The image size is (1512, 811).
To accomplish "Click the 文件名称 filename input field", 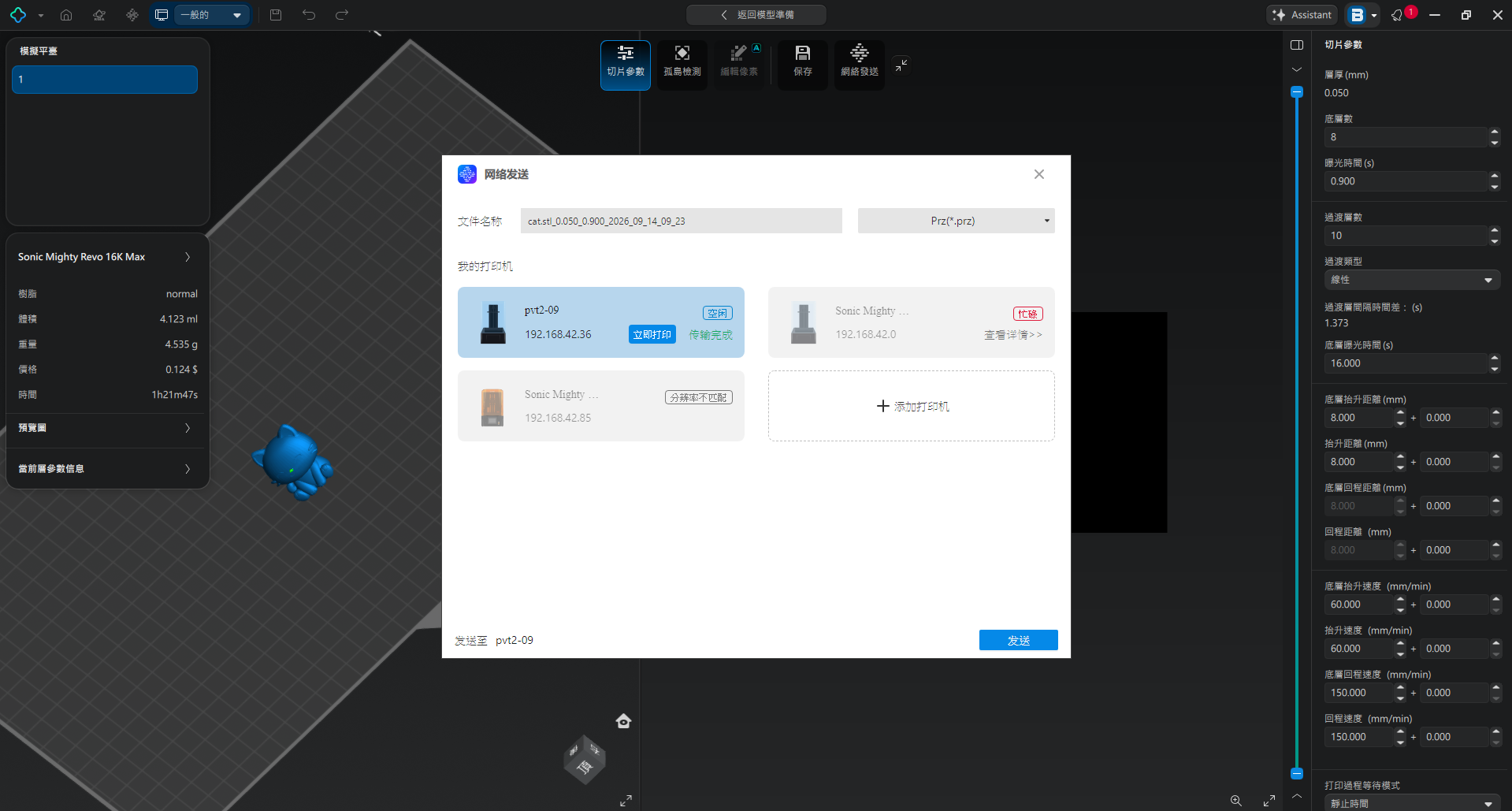I will [681, 221].
